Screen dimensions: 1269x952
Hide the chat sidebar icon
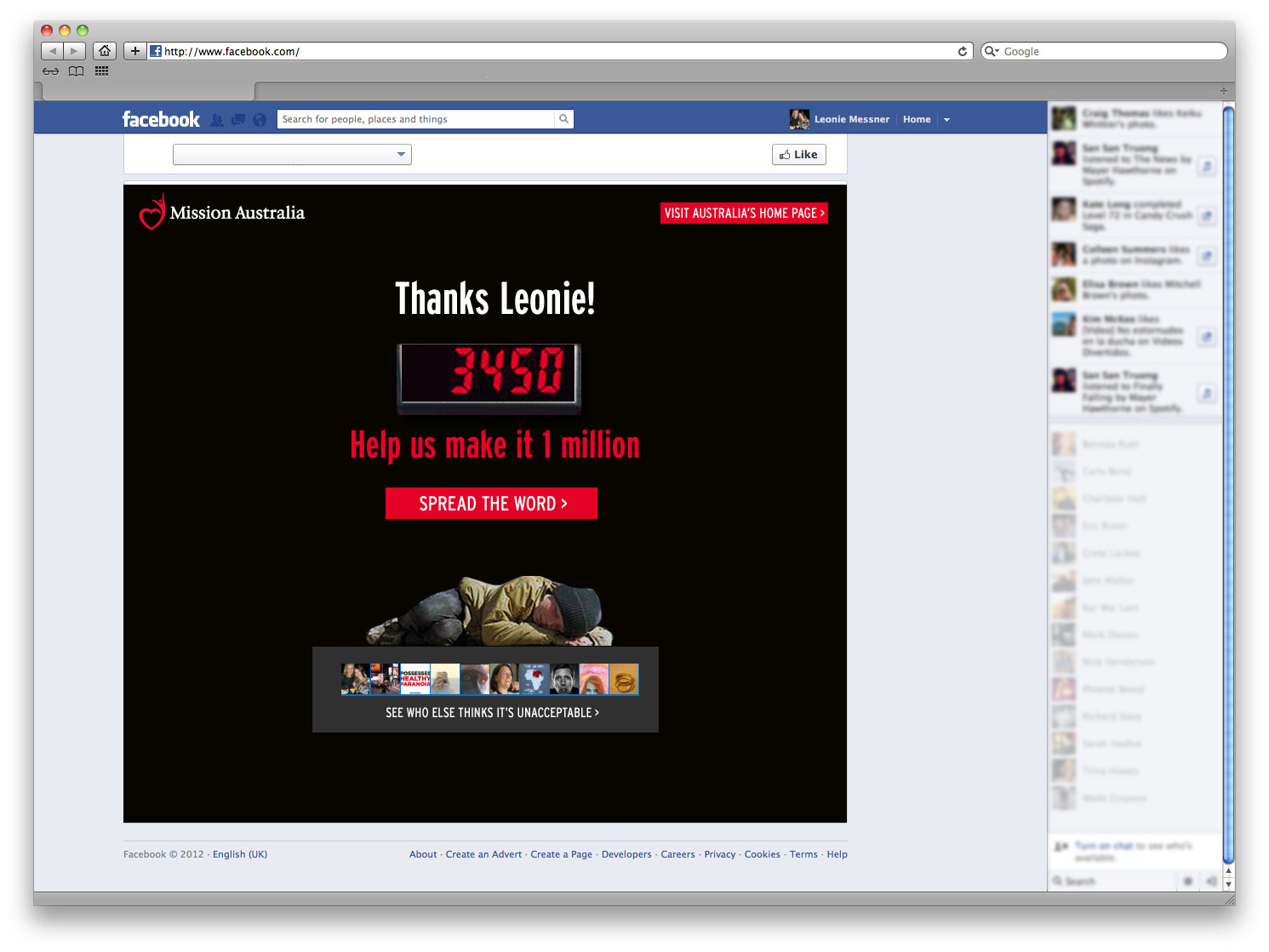1210,881
